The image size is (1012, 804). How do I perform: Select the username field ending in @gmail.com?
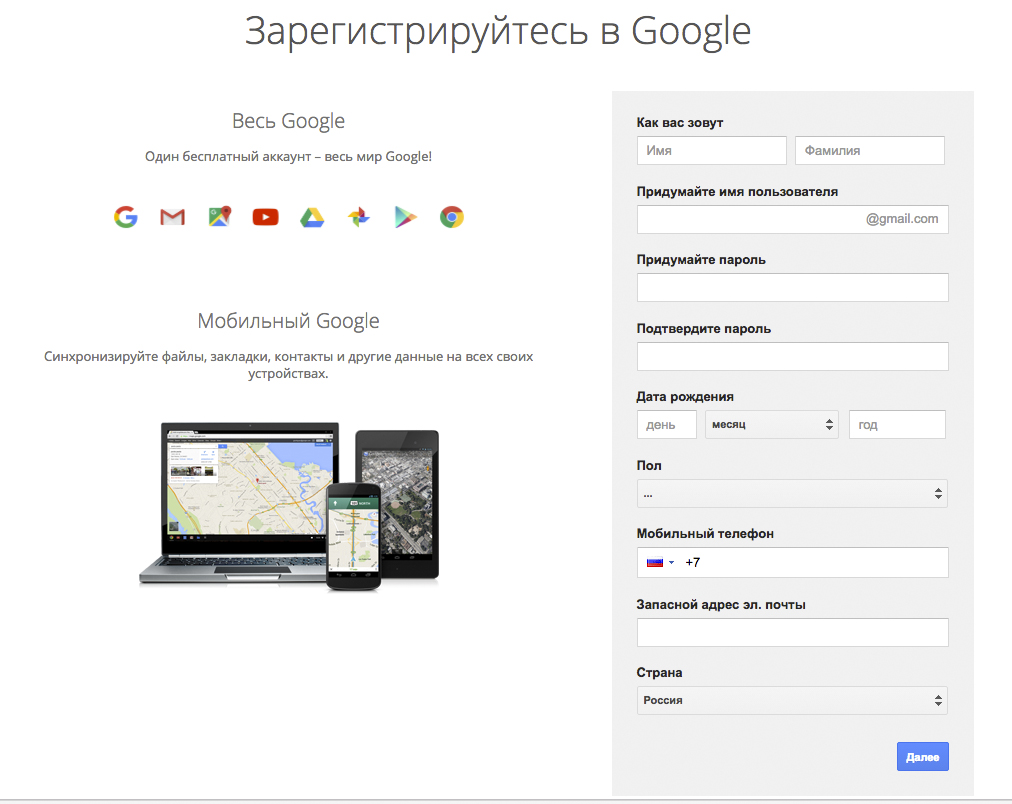point(750,219)
